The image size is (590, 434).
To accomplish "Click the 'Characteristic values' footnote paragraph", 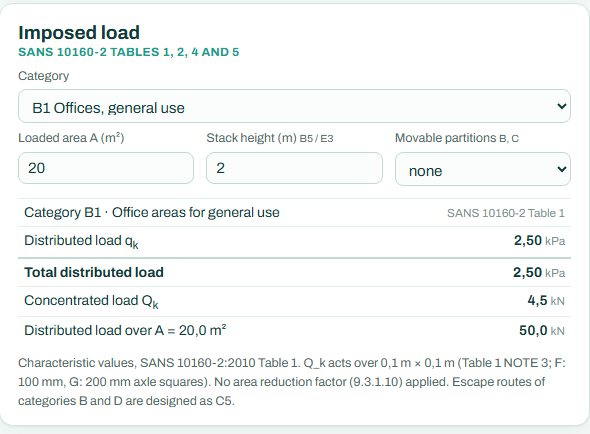I will (x=292, y=382).
